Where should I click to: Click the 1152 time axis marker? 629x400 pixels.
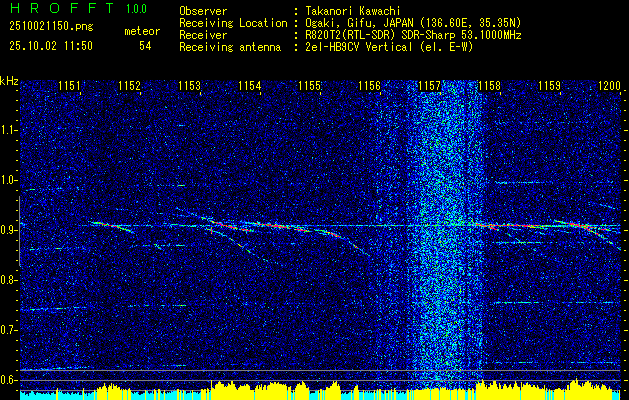(130, 86)
